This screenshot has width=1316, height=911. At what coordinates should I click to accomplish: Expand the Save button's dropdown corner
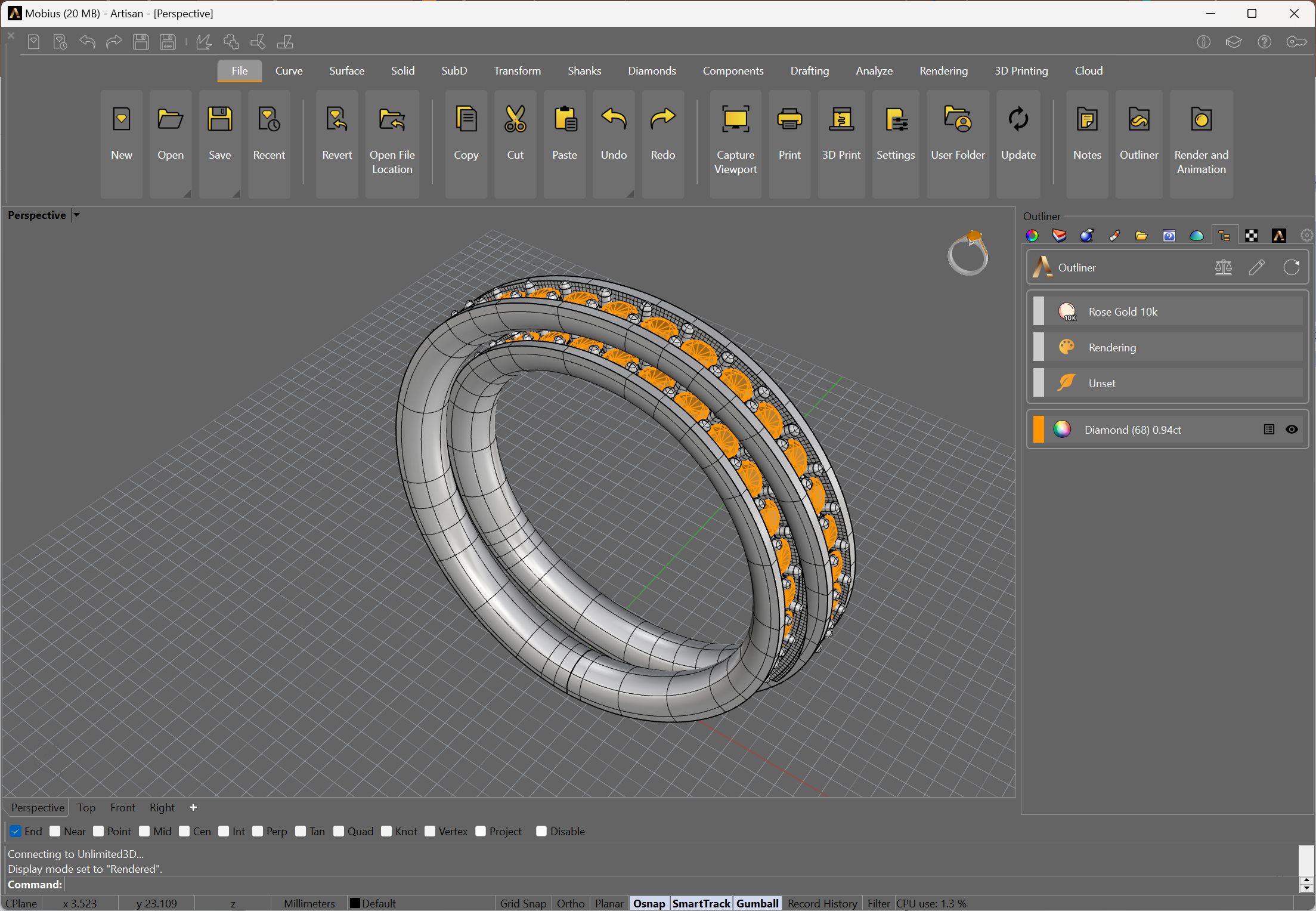[x=236, y=193]
